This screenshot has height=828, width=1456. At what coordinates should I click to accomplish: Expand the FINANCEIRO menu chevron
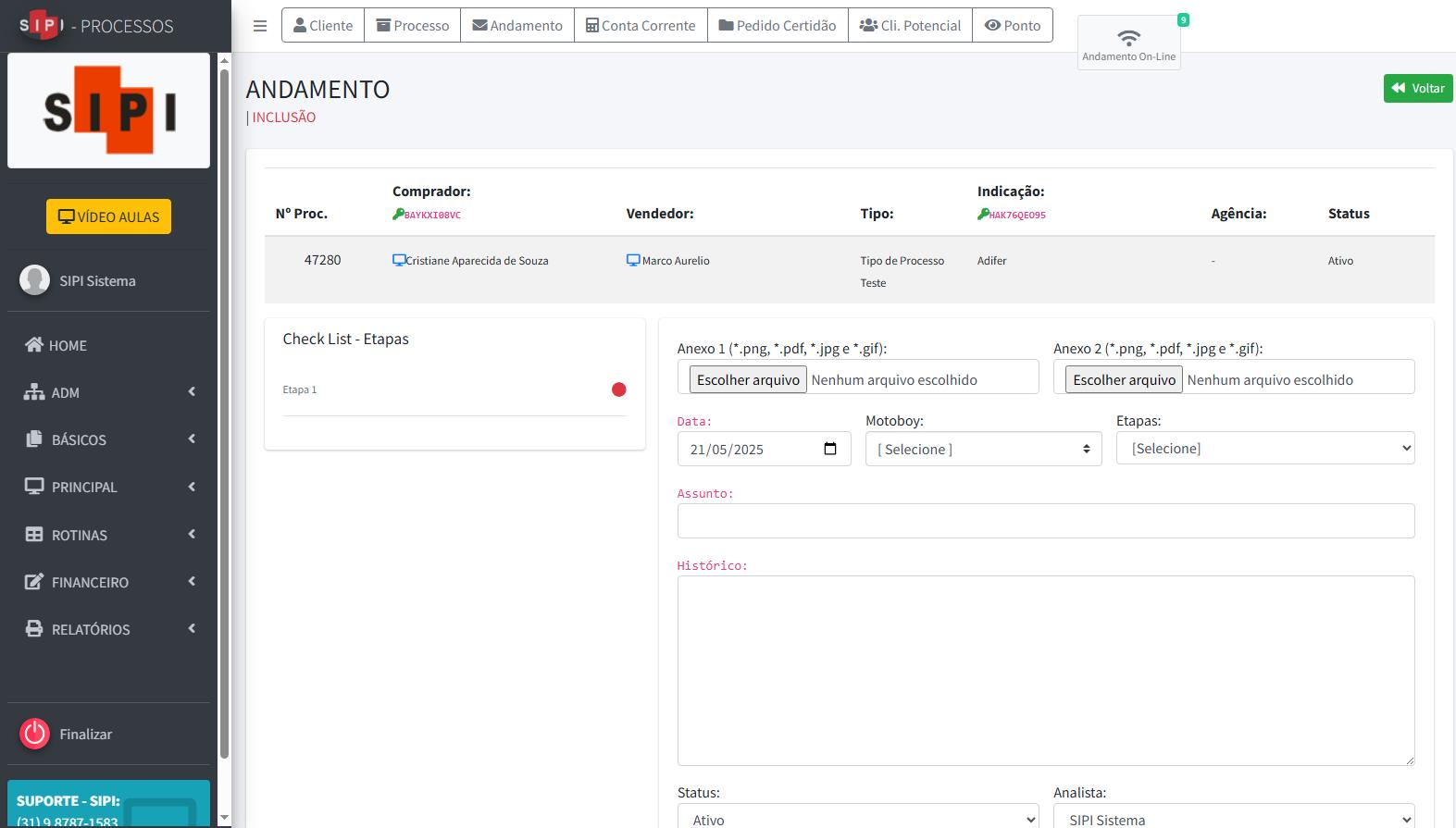click(x=192, y=581)
